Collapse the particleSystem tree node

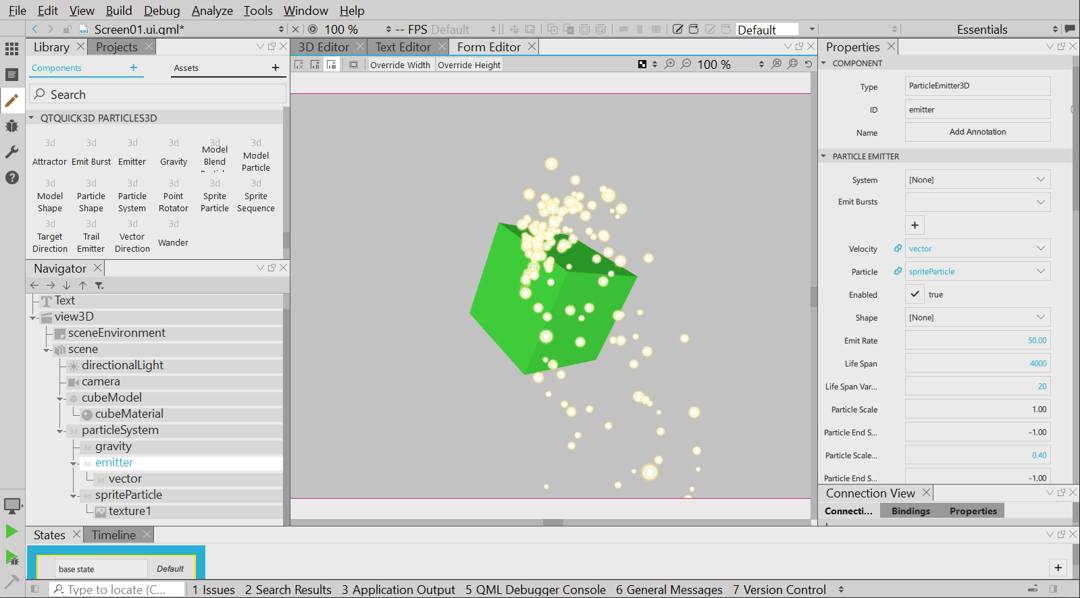(61, 431)
